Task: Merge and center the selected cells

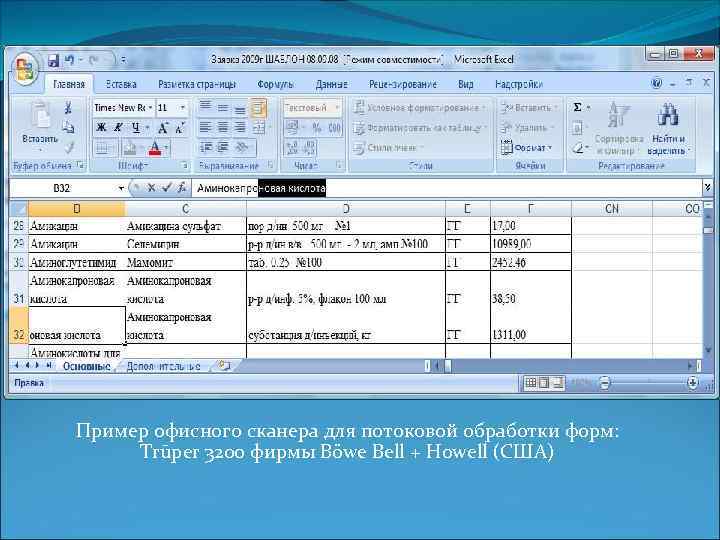Action: [x=258, y=127]
